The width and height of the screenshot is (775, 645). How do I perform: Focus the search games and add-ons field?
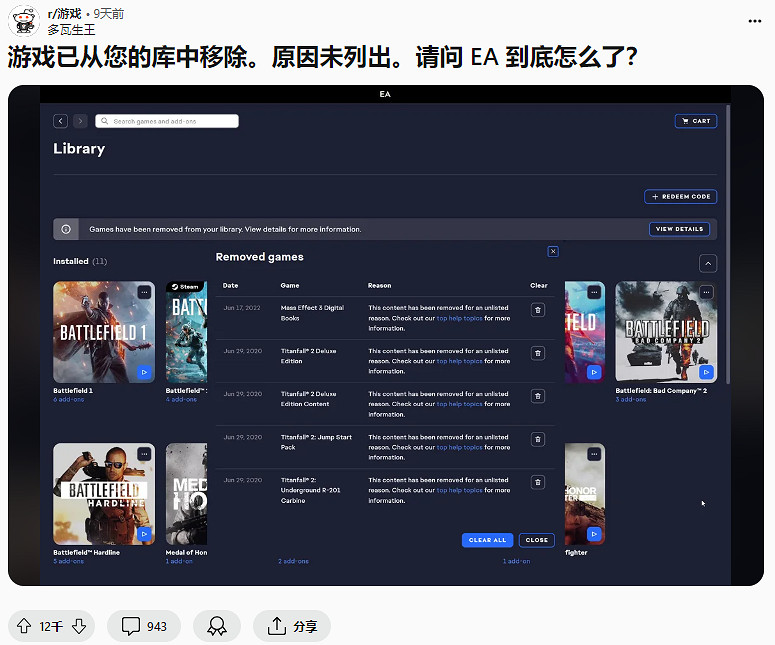click(x=167, y=121)
